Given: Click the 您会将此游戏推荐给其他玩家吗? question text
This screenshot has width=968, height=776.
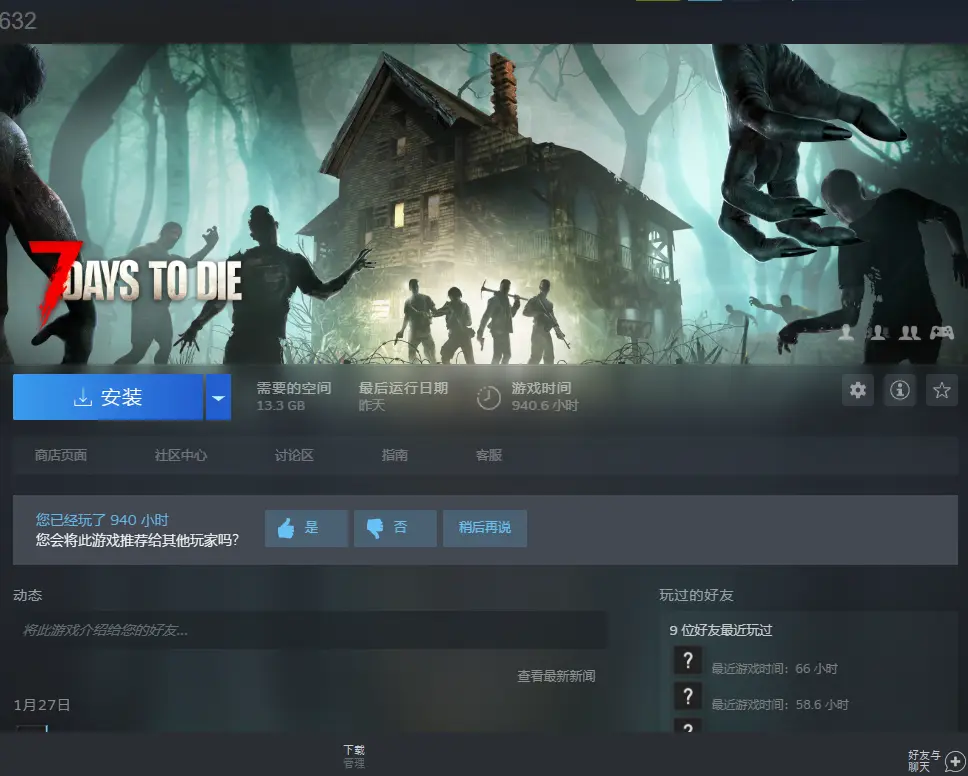Looking at the screenshot, I should tap(137, 540).
